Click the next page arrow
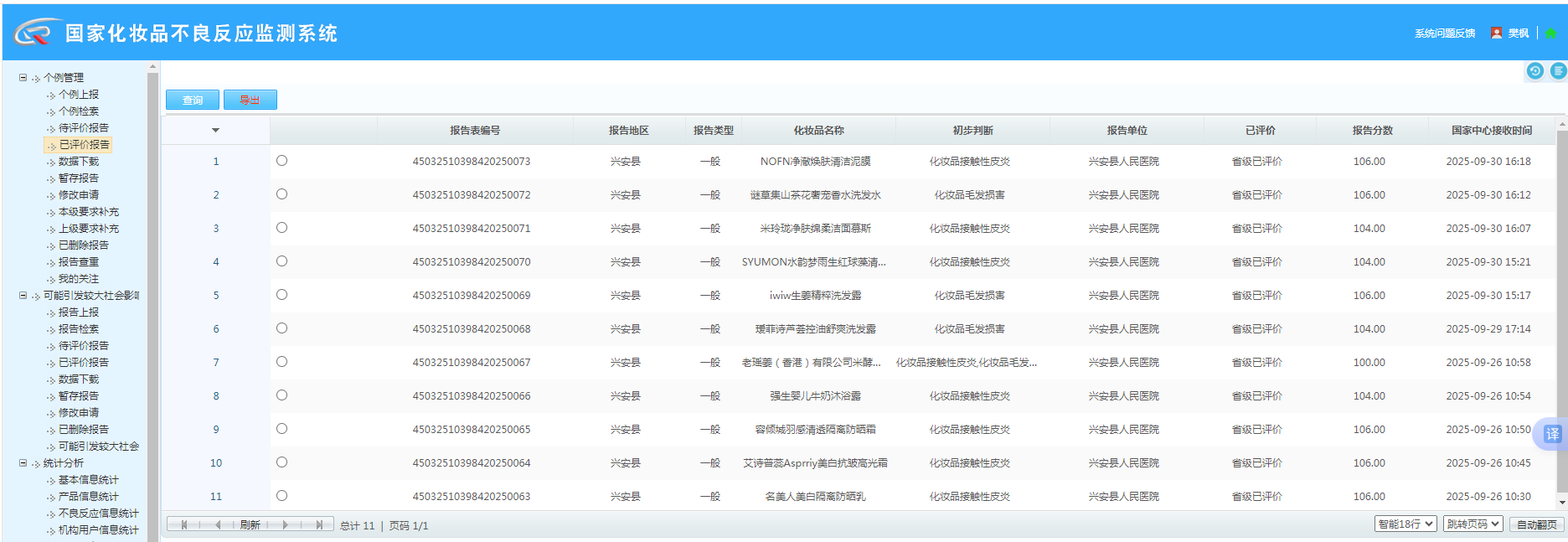This screenshot has width=1568, height=542. tap(286, 525)
